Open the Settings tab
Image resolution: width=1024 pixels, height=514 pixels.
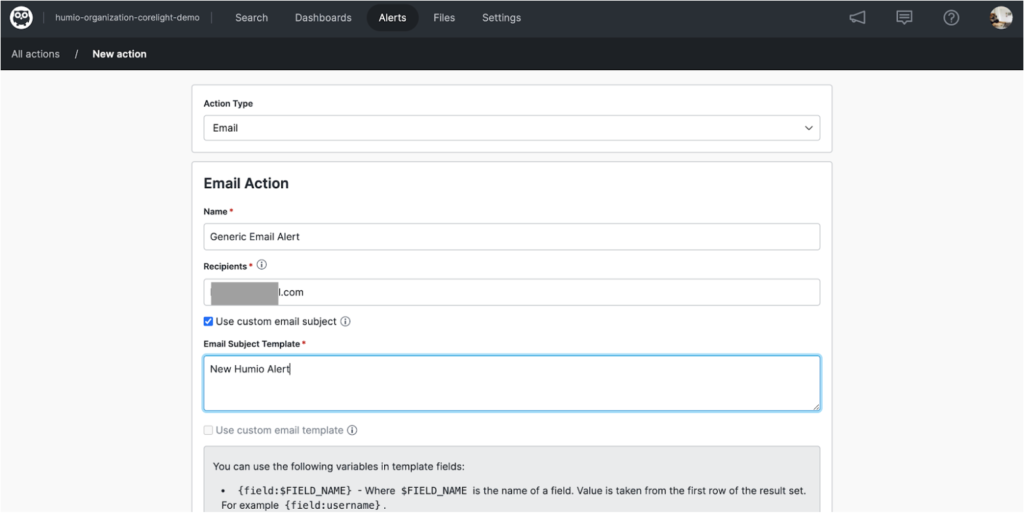pos(502,18)
